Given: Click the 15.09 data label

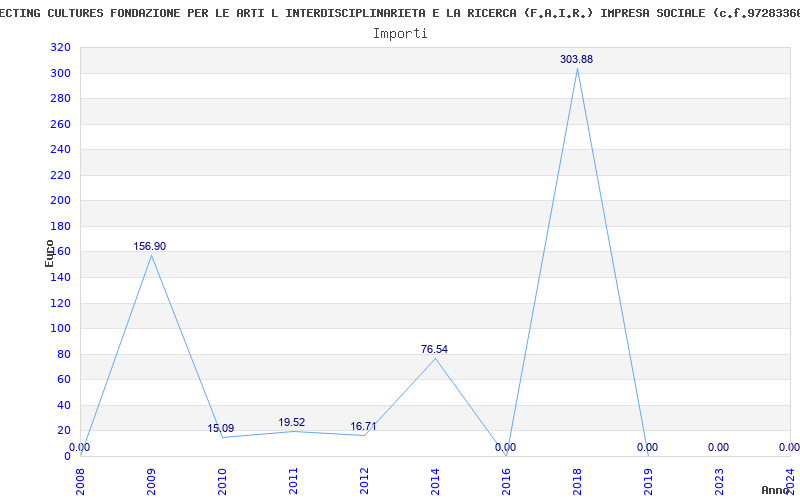Looking at the screenshot, I should tap(220, 429).
